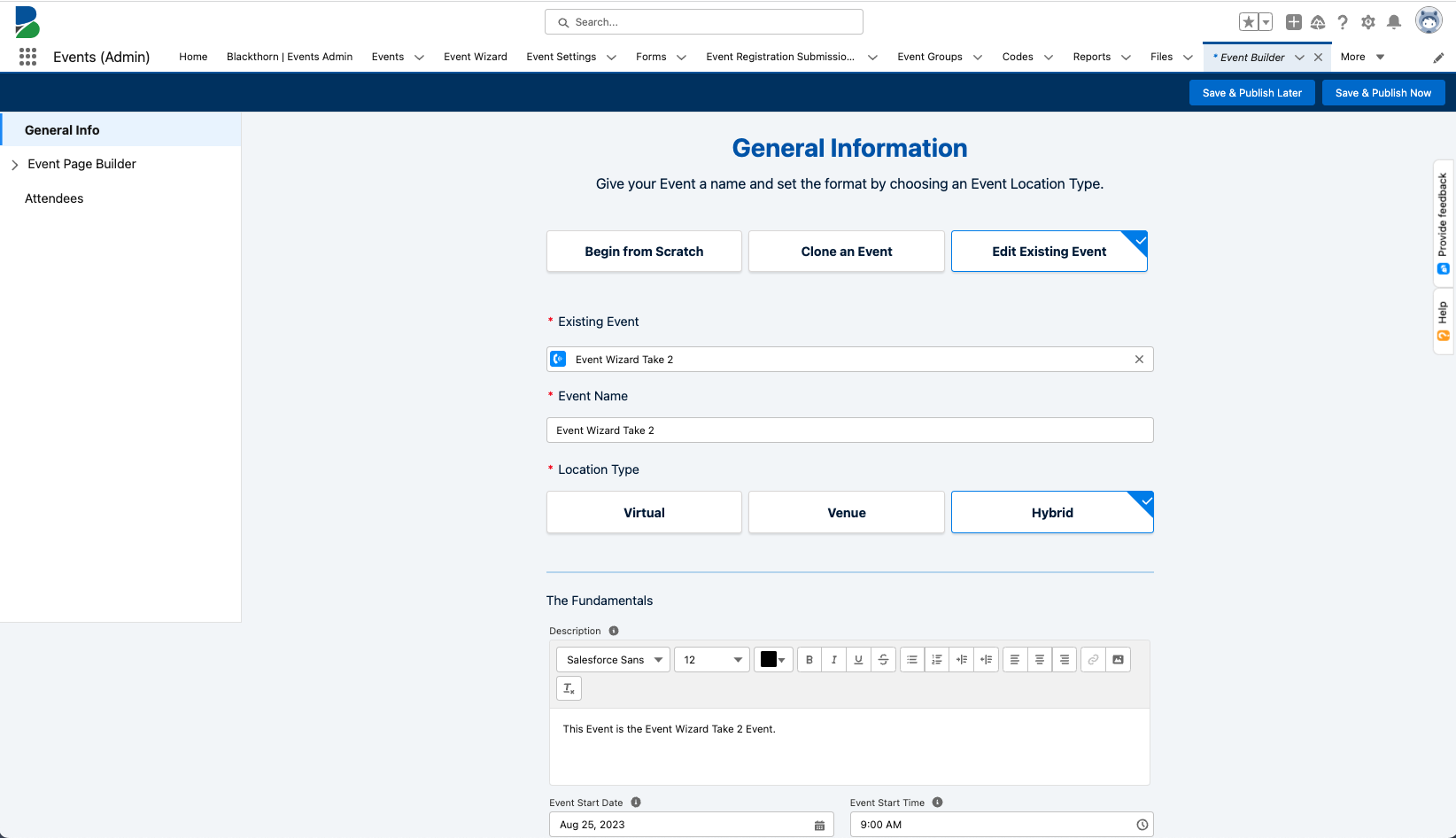Choose Virtual location type
Image resolution: width=1456 pixels, height=838 pixels.
click(x=644, y=513)
